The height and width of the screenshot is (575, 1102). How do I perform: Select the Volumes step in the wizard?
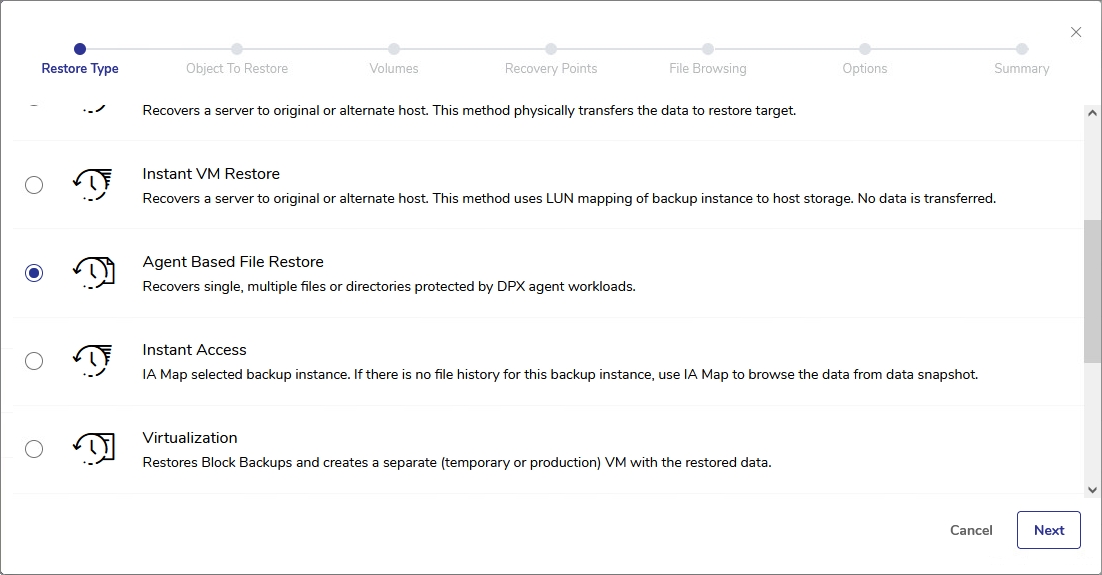click(394, 49)
